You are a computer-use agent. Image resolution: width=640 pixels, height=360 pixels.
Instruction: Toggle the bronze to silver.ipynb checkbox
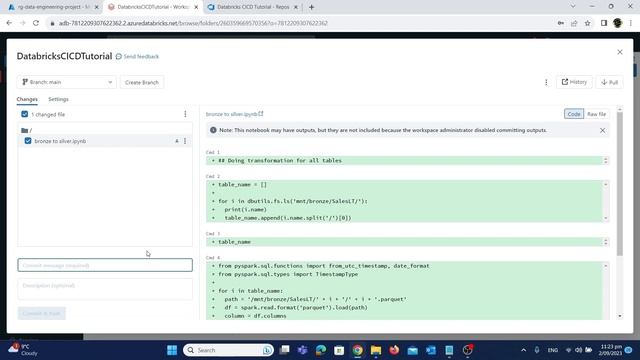pos(28,141)
